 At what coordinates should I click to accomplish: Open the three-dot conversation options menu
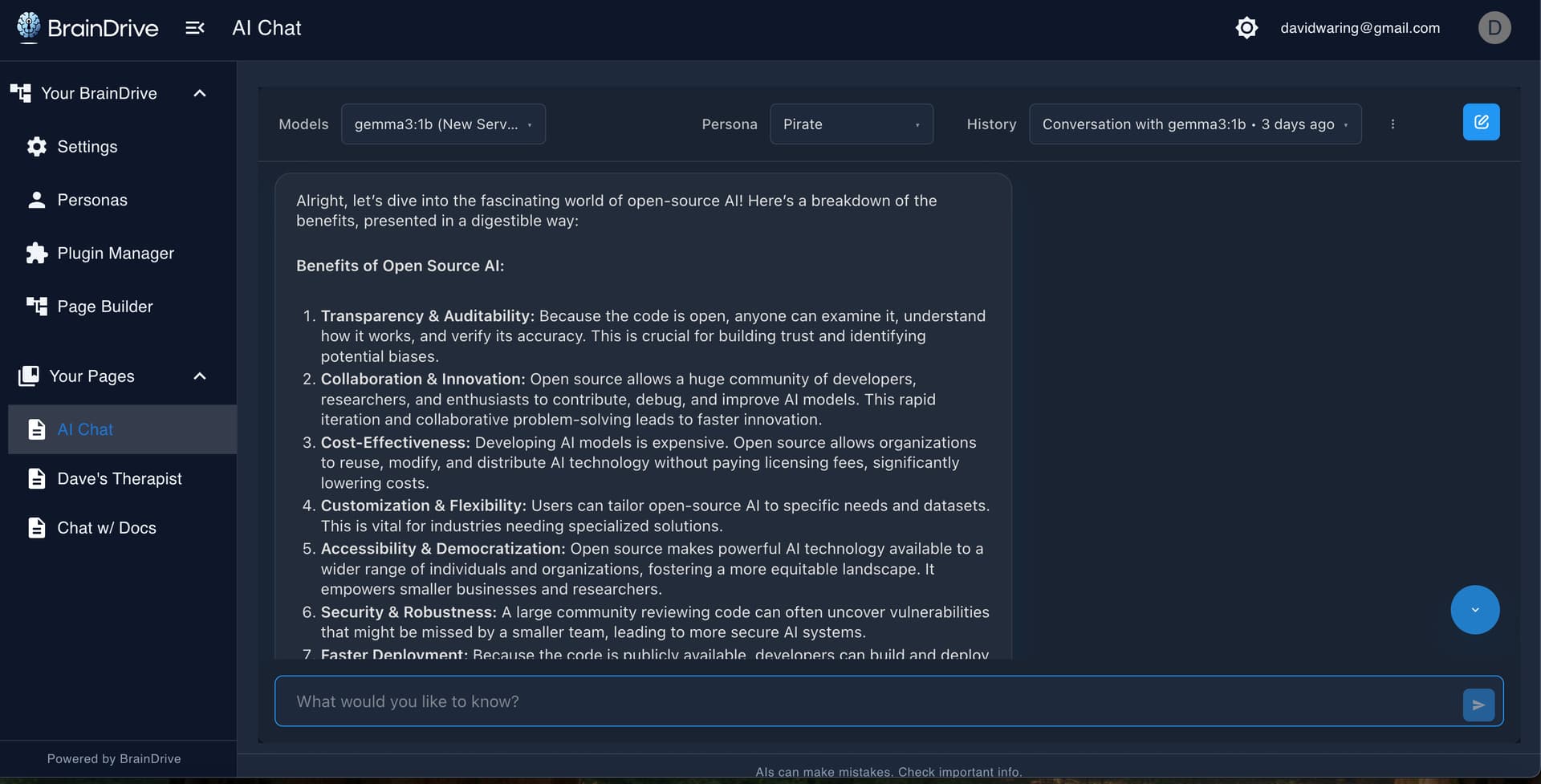(x=1393, y=124)
